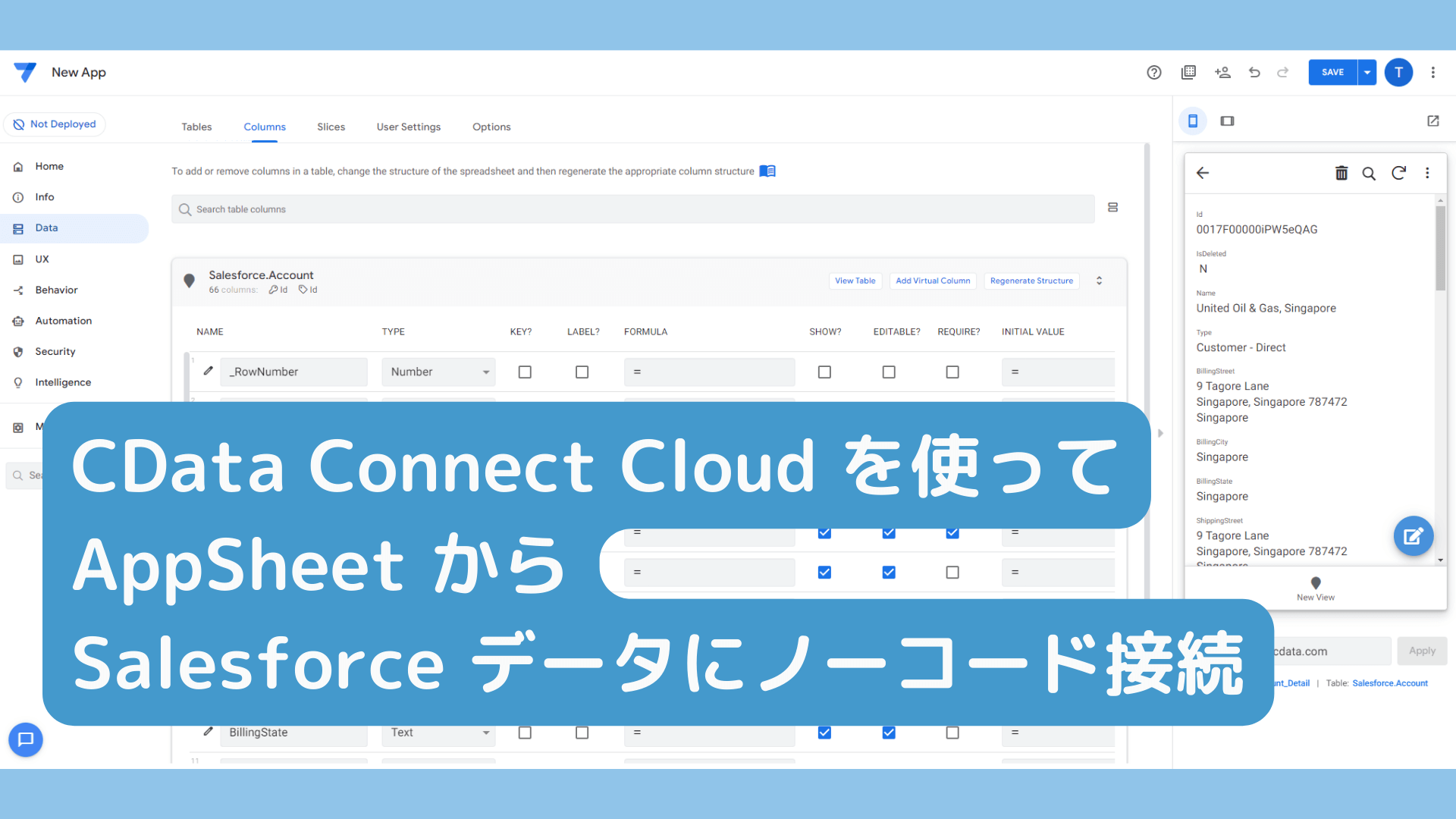
Task: Check the KEY? box for _RowNumber
Action: tap(525, 372)
